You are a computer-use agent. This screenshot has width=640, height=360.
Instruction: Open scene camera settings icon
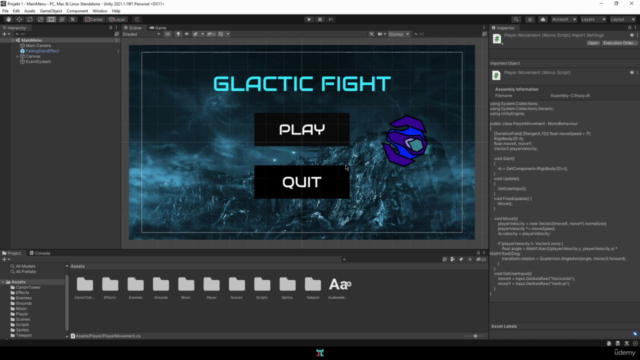(x=380, y=34)
